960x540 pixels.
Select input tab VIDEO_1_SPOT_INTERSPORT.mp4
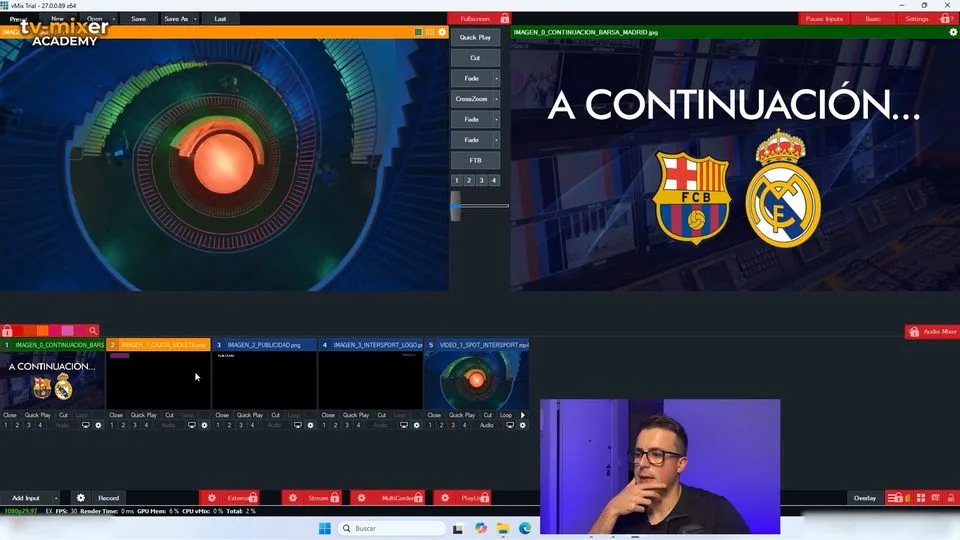(x=477, y=345)
